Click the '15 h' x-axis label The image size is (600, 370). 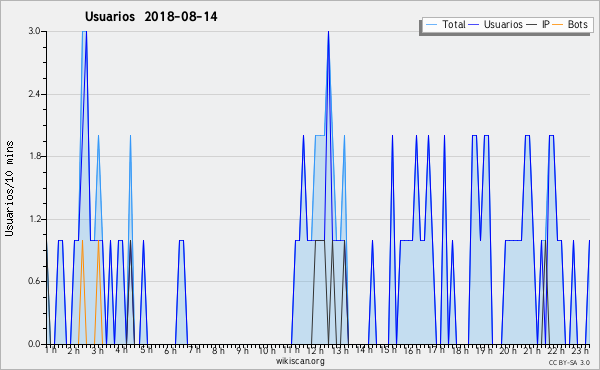(388, 350)
